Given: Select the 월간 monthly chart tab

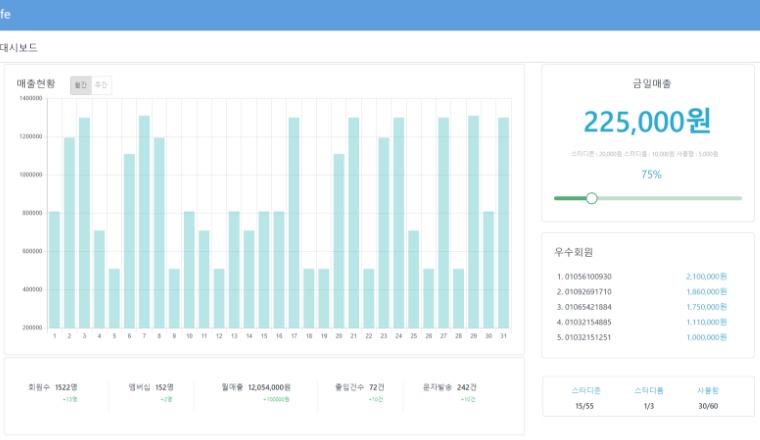Looking at the screenshot, I should tap(80, 85).
